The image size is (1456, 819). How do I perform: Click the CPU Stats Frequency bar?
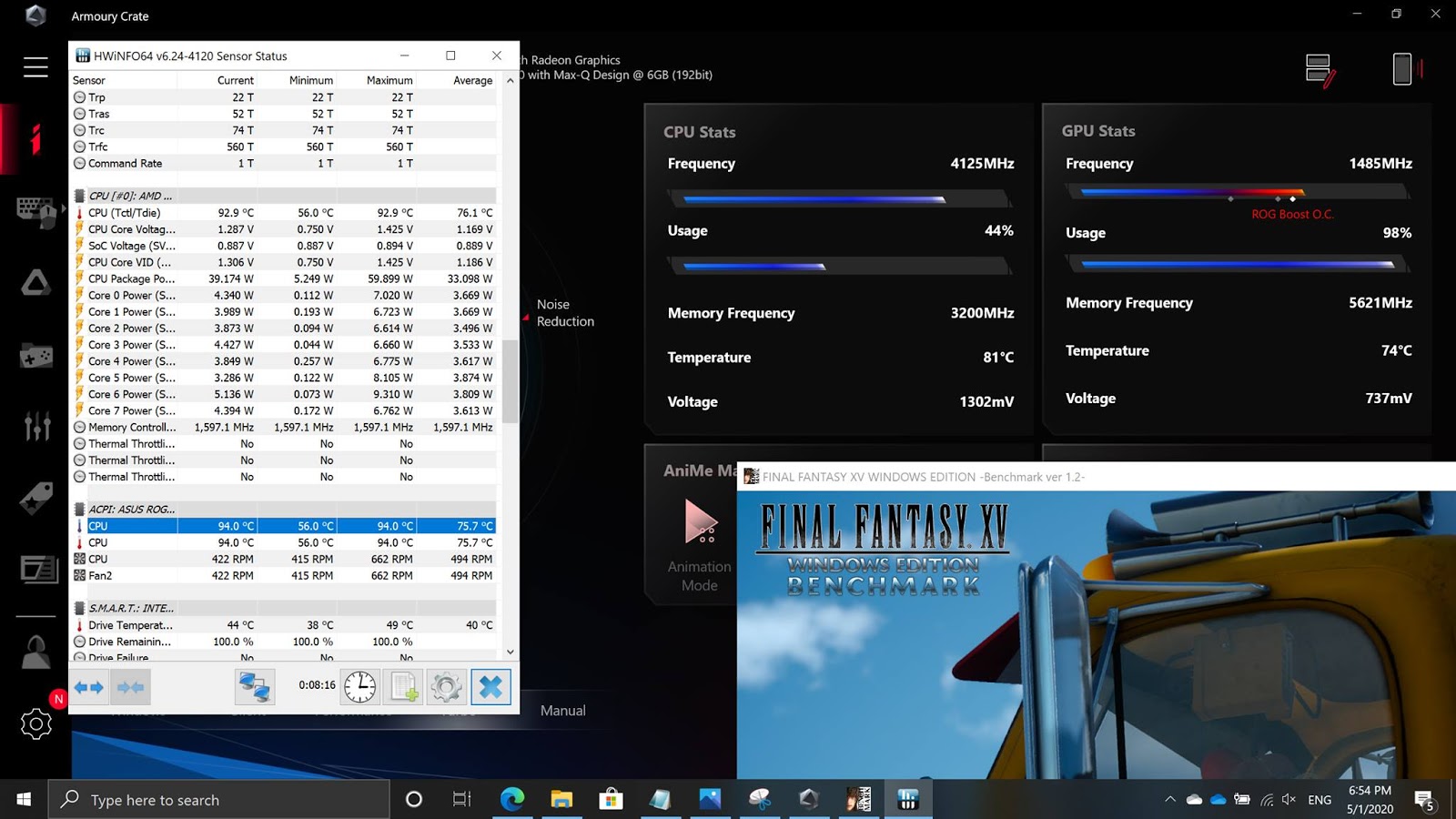pyautogui.click(x=840, y=198)
